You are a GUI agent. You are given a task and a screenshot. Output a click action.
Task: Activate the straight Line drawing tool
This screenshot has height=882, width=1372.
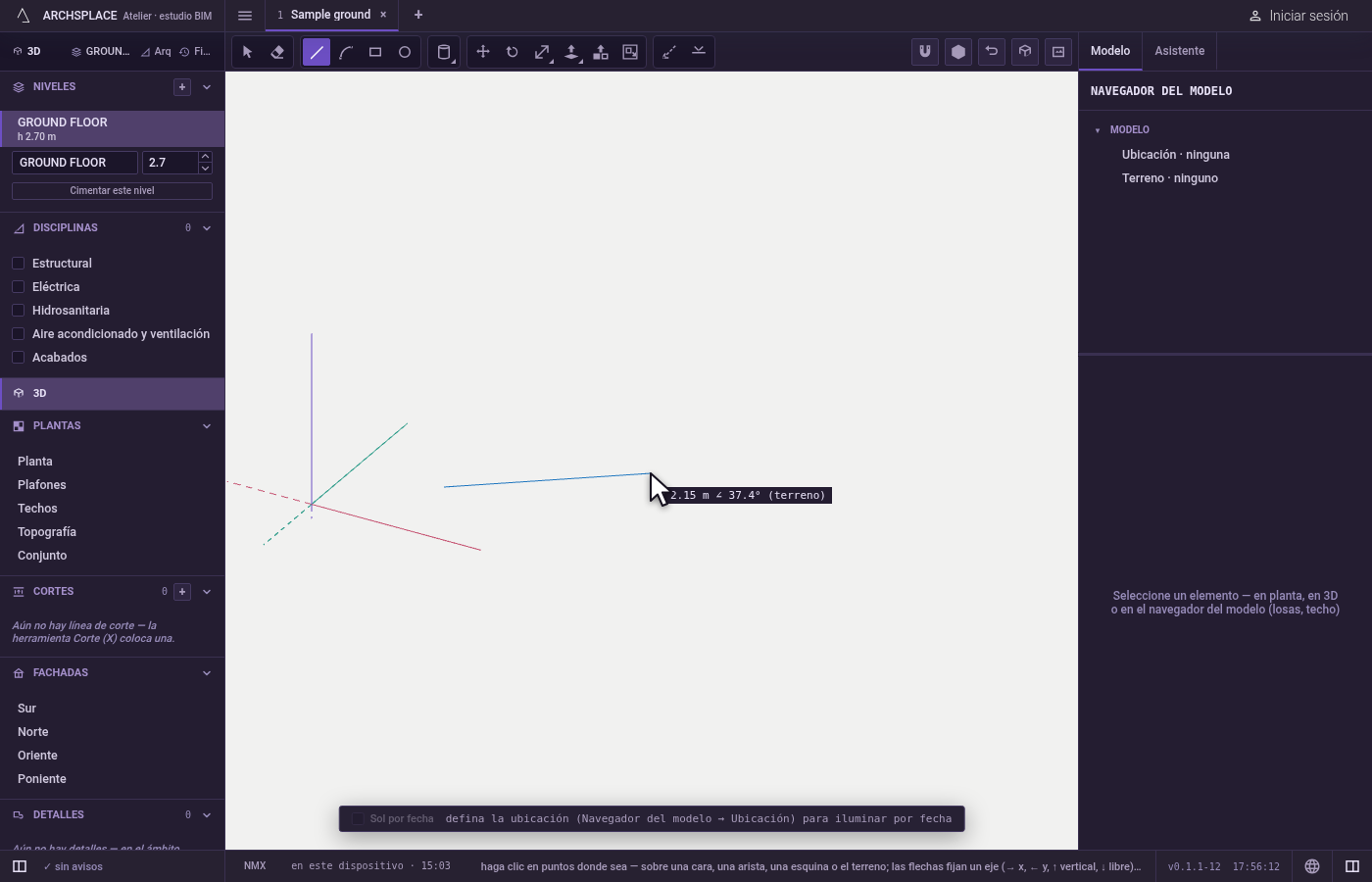click(x=317, y=52)
